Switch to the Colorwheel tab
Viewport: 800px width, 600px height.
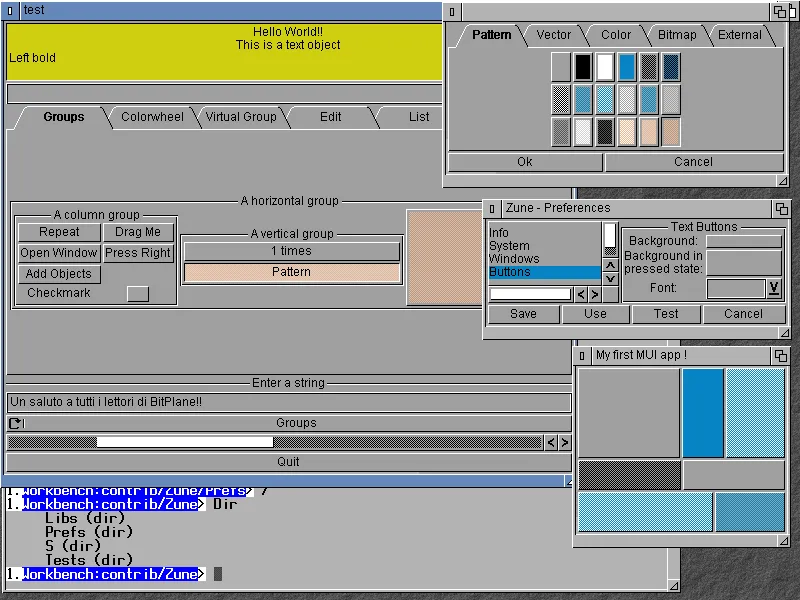pos(151,117)
